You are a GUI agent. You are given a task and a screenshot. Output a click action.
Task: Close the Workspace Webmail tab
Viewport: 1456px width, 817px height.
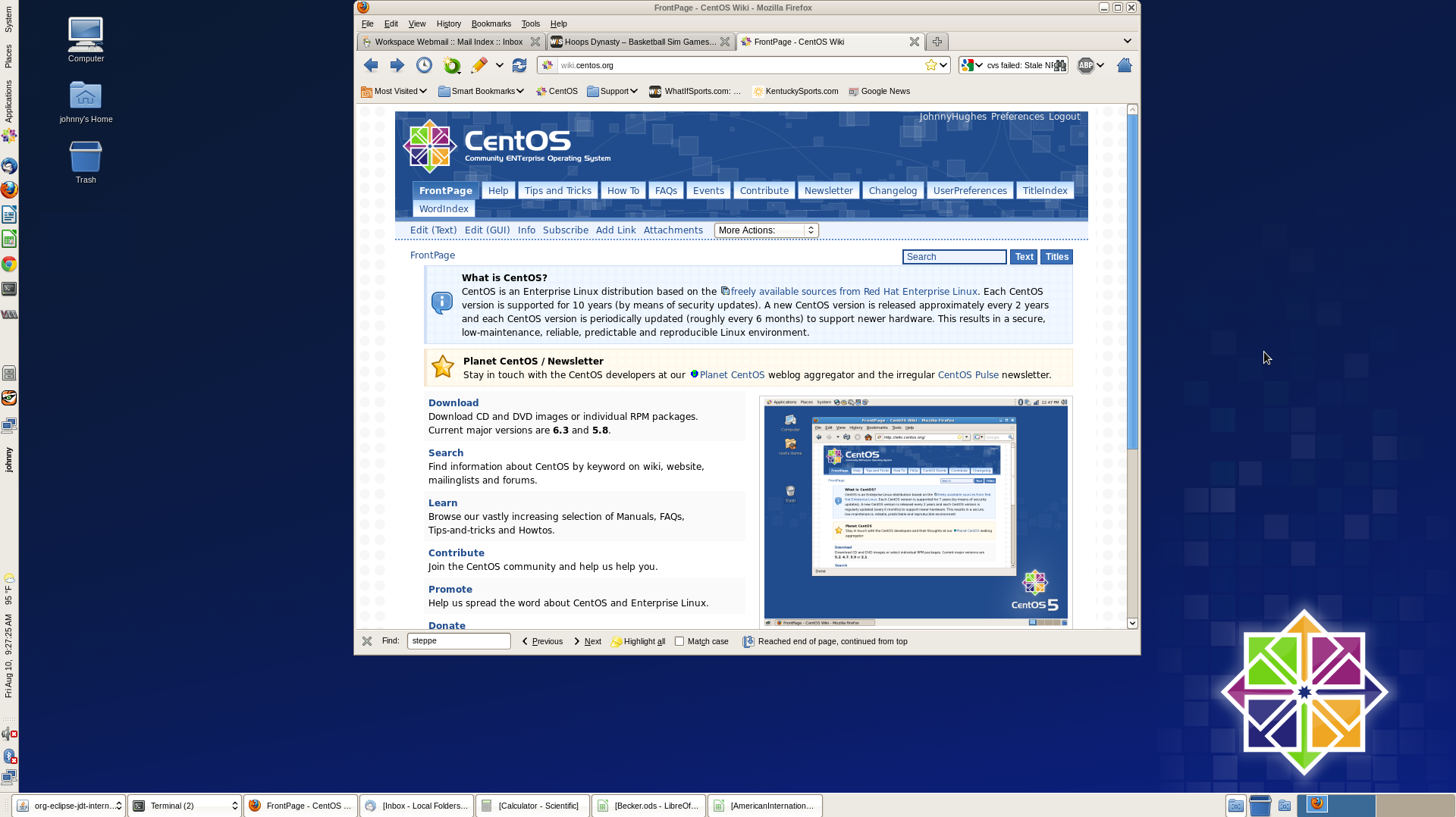tap(535, 42)
